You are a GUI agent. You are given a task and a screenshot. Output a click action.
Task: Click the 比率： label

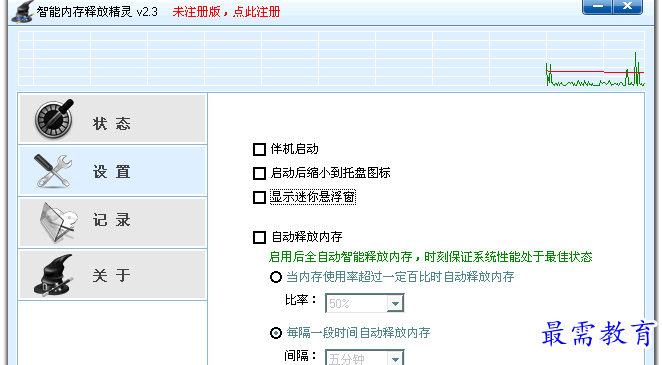301,300
